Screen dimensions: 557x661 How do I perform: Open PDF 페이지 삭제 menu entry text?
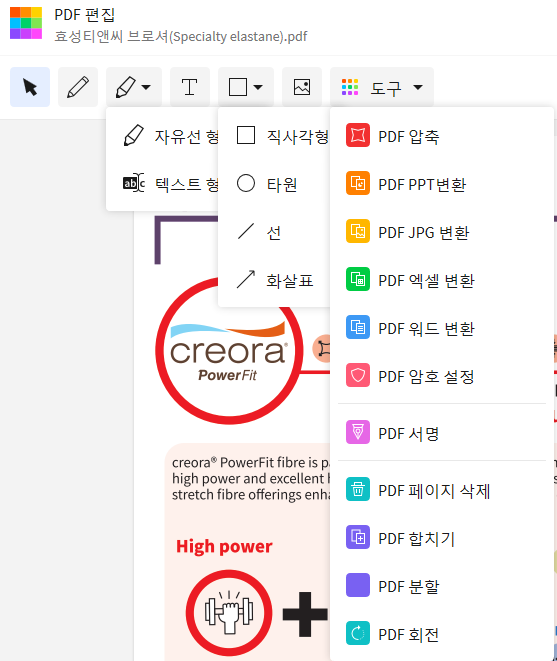point(434,491)
